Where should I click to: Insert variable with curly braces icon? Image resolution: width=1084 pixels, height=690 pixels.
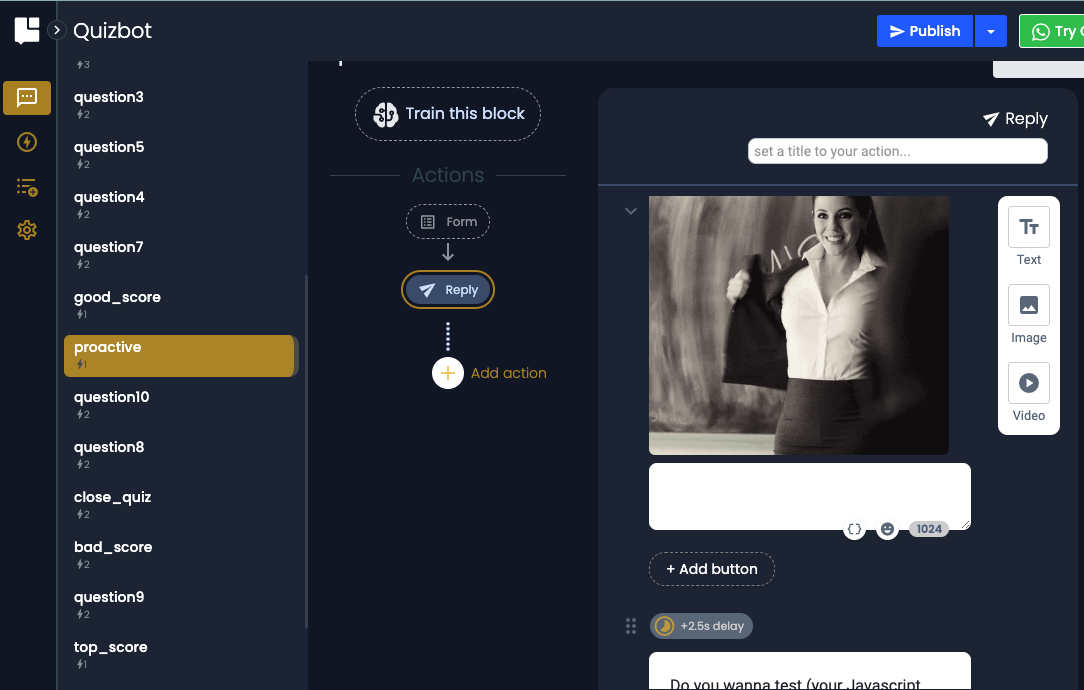coord(854,530)
